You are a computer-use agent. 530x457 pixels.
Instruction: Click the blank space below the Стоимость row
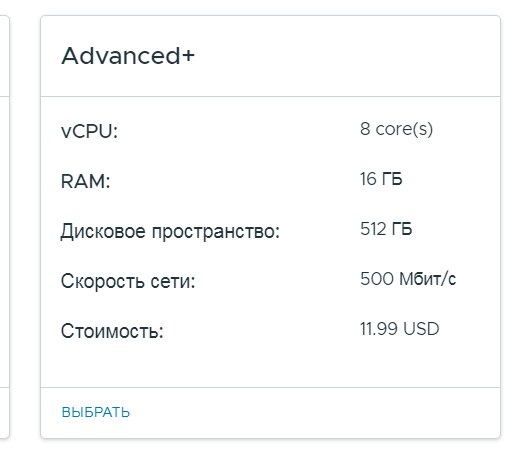pyautogui.click(x=270, y=365)
